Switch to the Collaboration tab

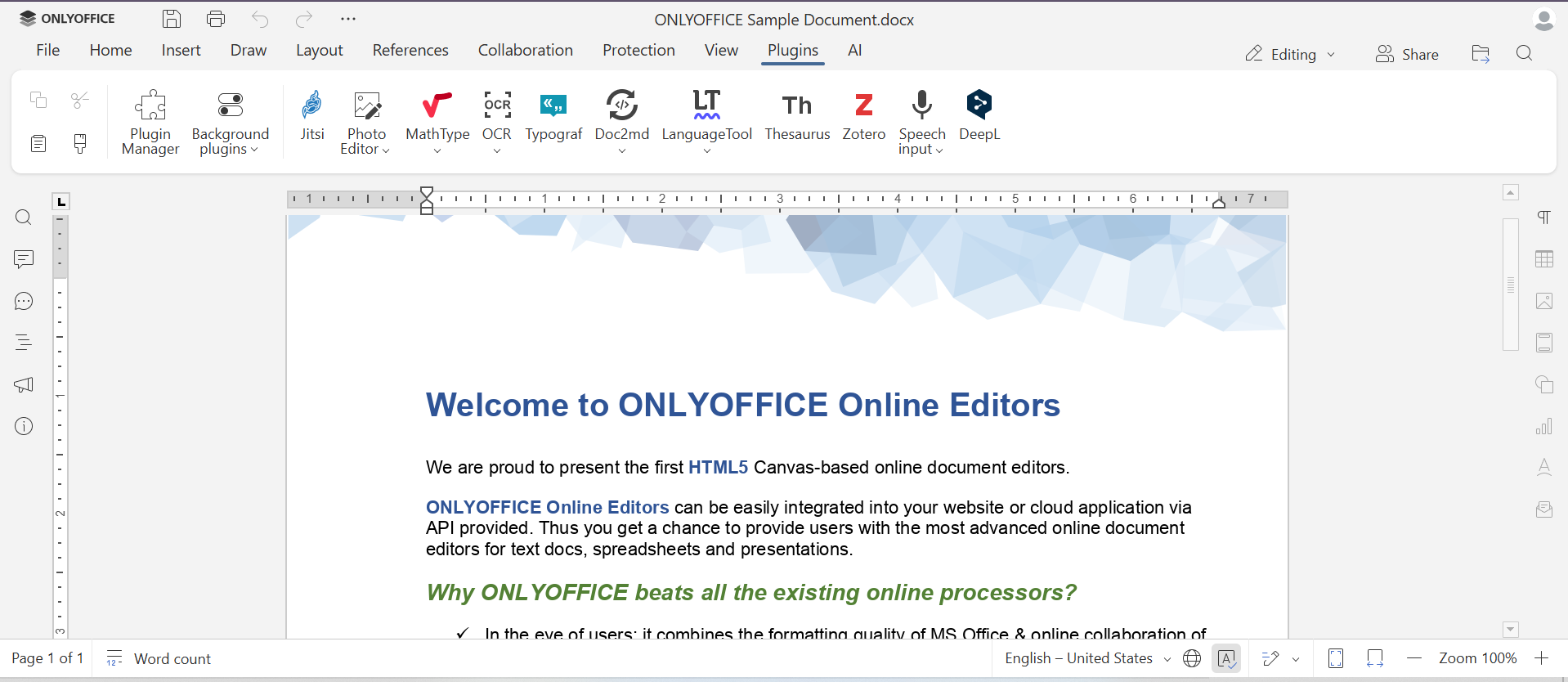[526, 50]
